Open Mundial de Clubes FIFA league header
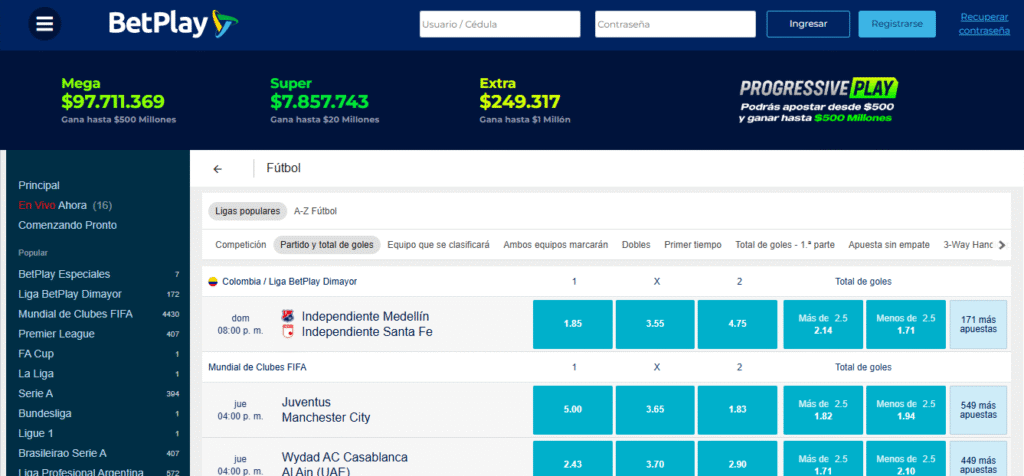Viewport: 1024px width, 476px height. (257, 368)
